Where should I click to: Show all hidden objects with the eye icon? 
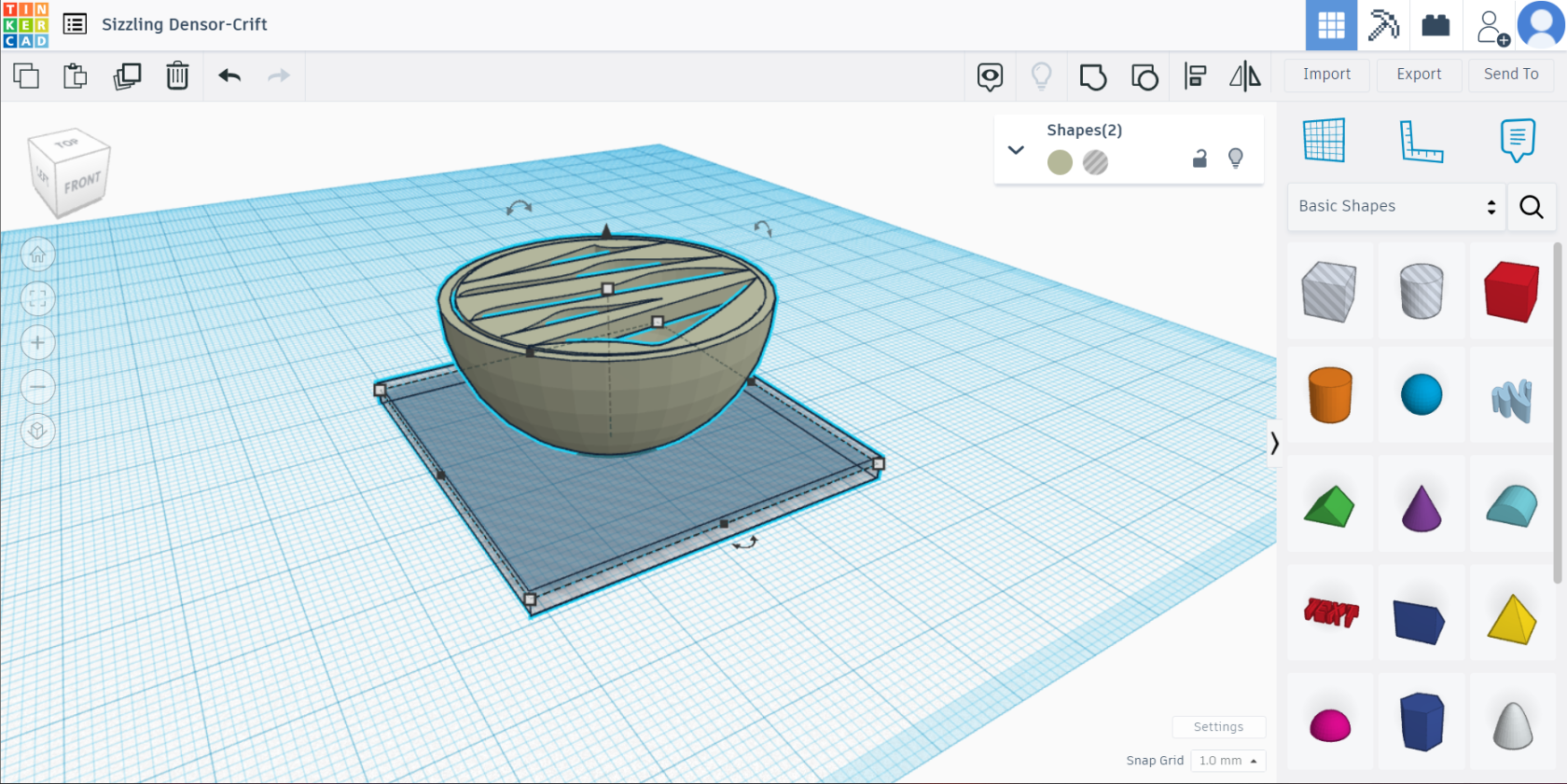pyautogui.click(x=990, y=76)
